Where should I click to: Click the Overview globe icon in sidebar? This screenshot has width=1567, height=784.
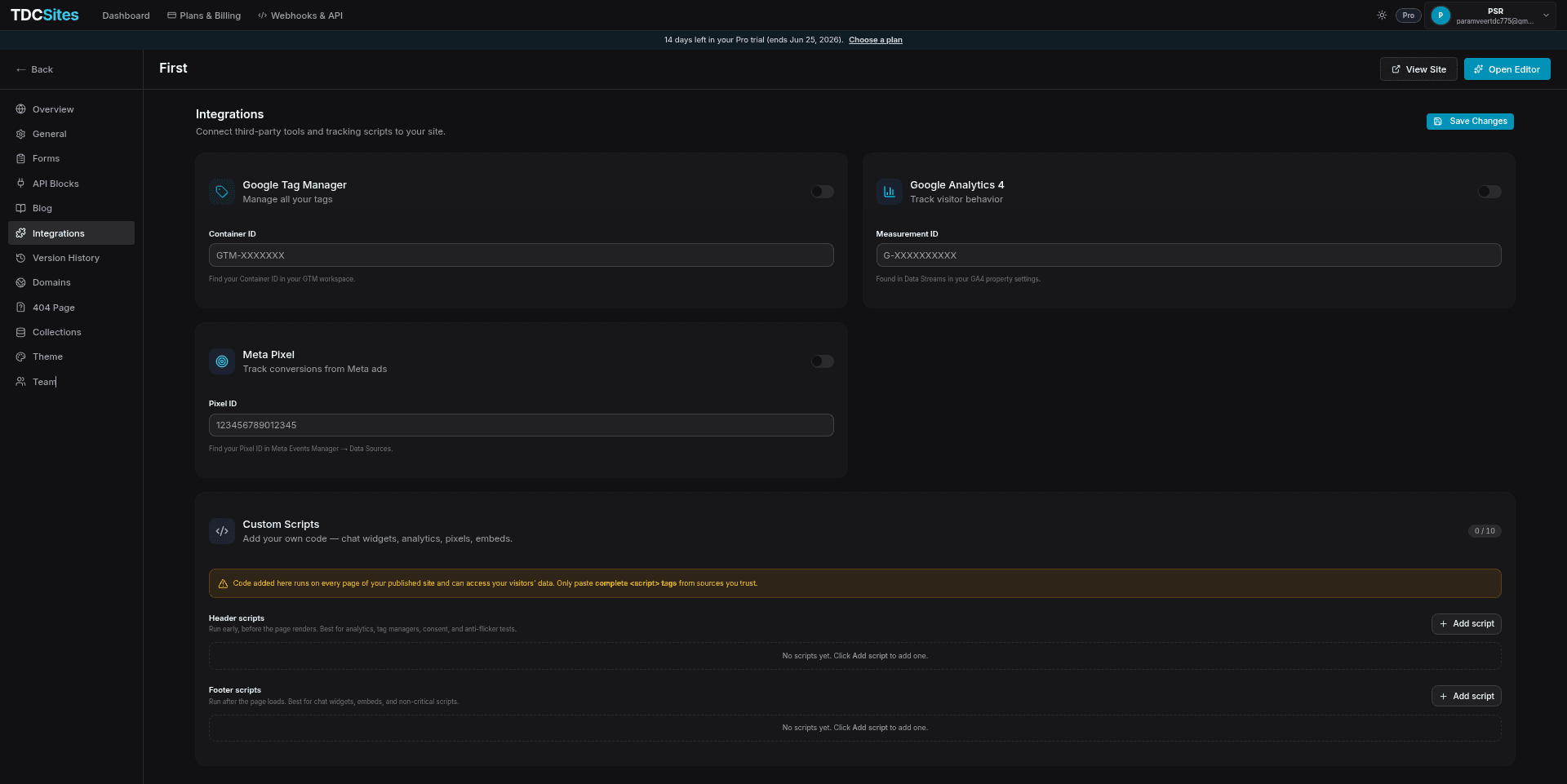[x=20, y=109]
